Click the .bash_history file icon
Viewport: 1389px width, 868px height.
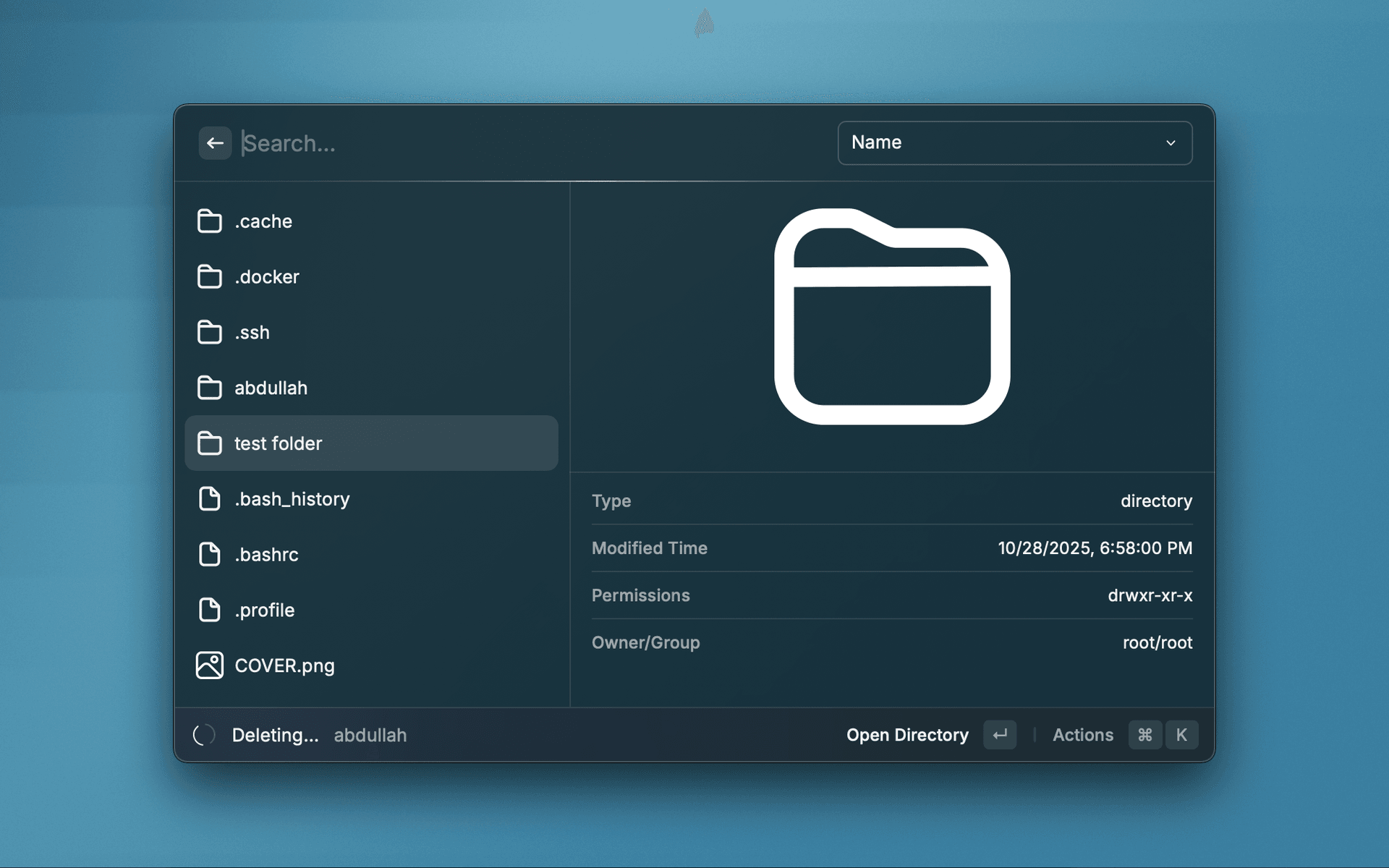[x=211, y=499]
